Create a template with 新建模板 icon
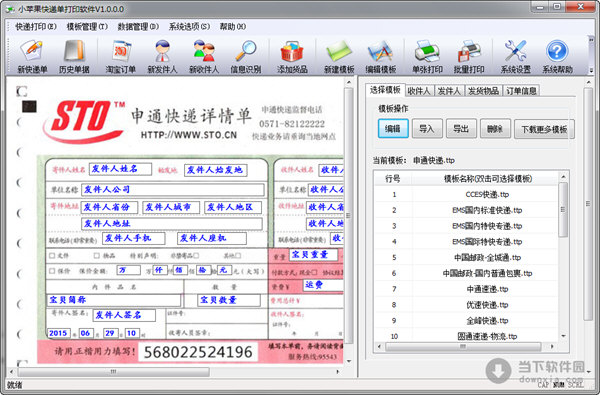 [339, 57]
